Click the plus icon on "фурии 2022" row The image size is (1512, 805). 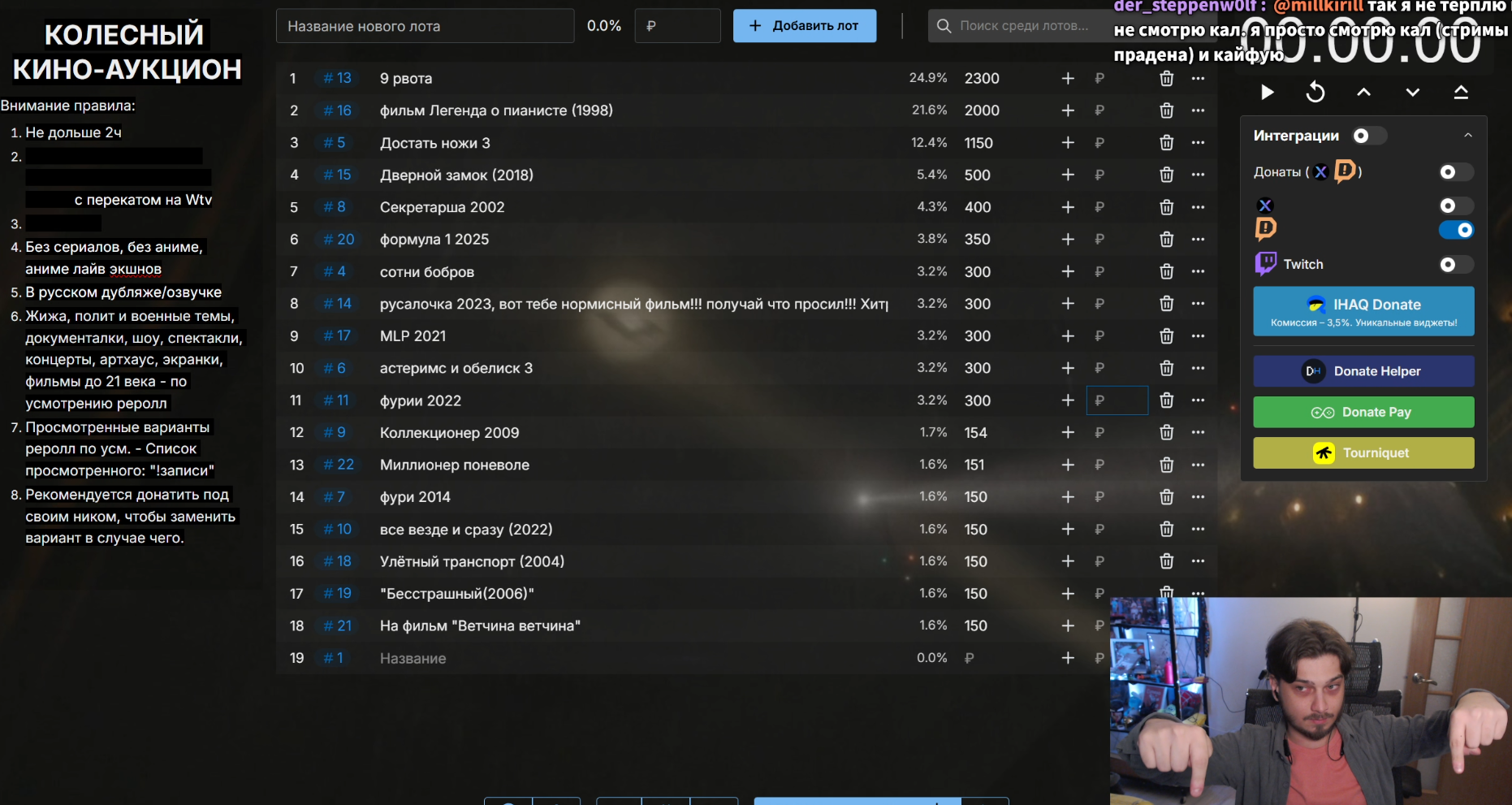click(1068, 400)
